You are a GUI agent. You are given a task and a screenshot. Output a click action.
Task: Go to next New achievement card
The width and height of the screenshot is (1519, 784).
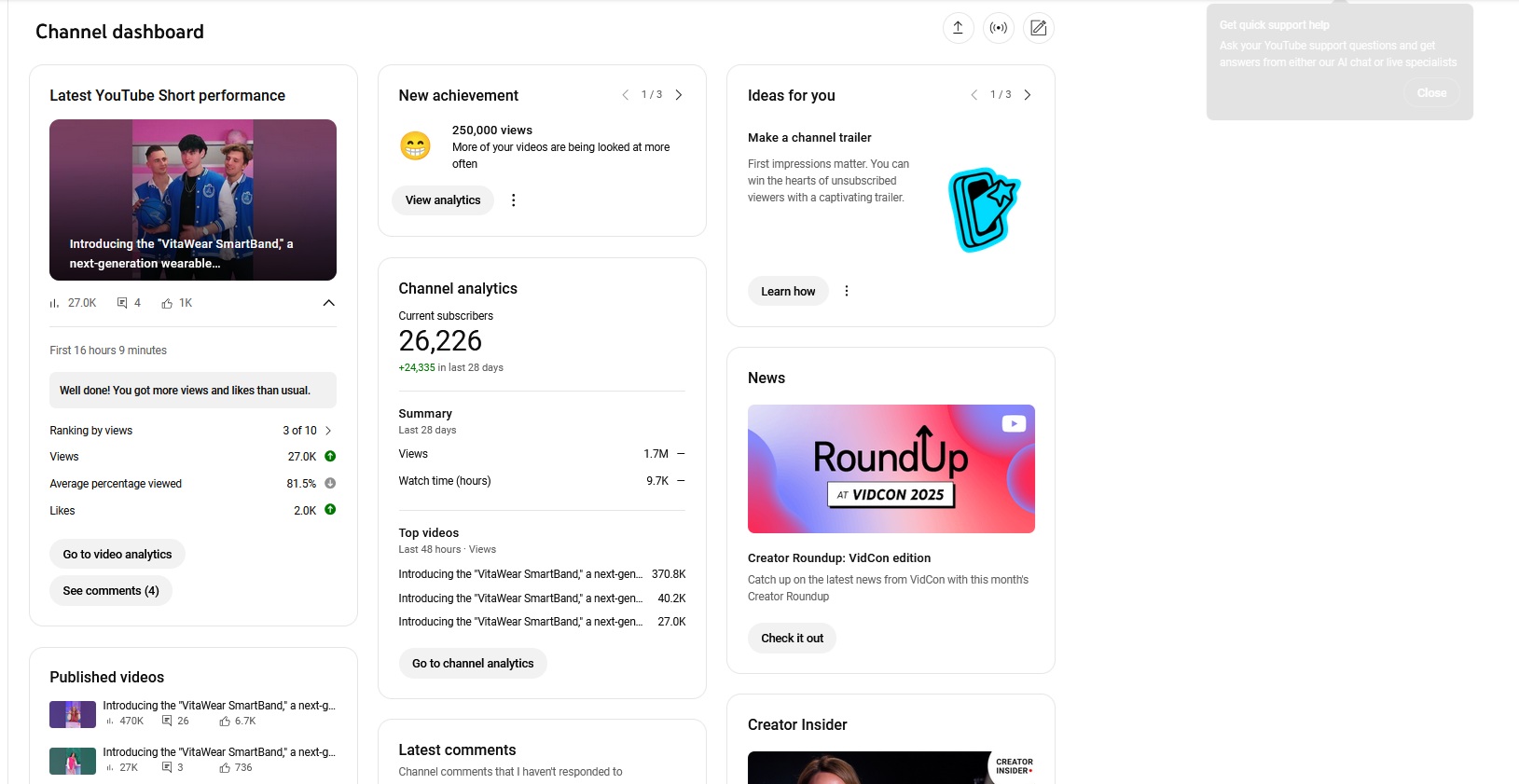tap(679, 95)
